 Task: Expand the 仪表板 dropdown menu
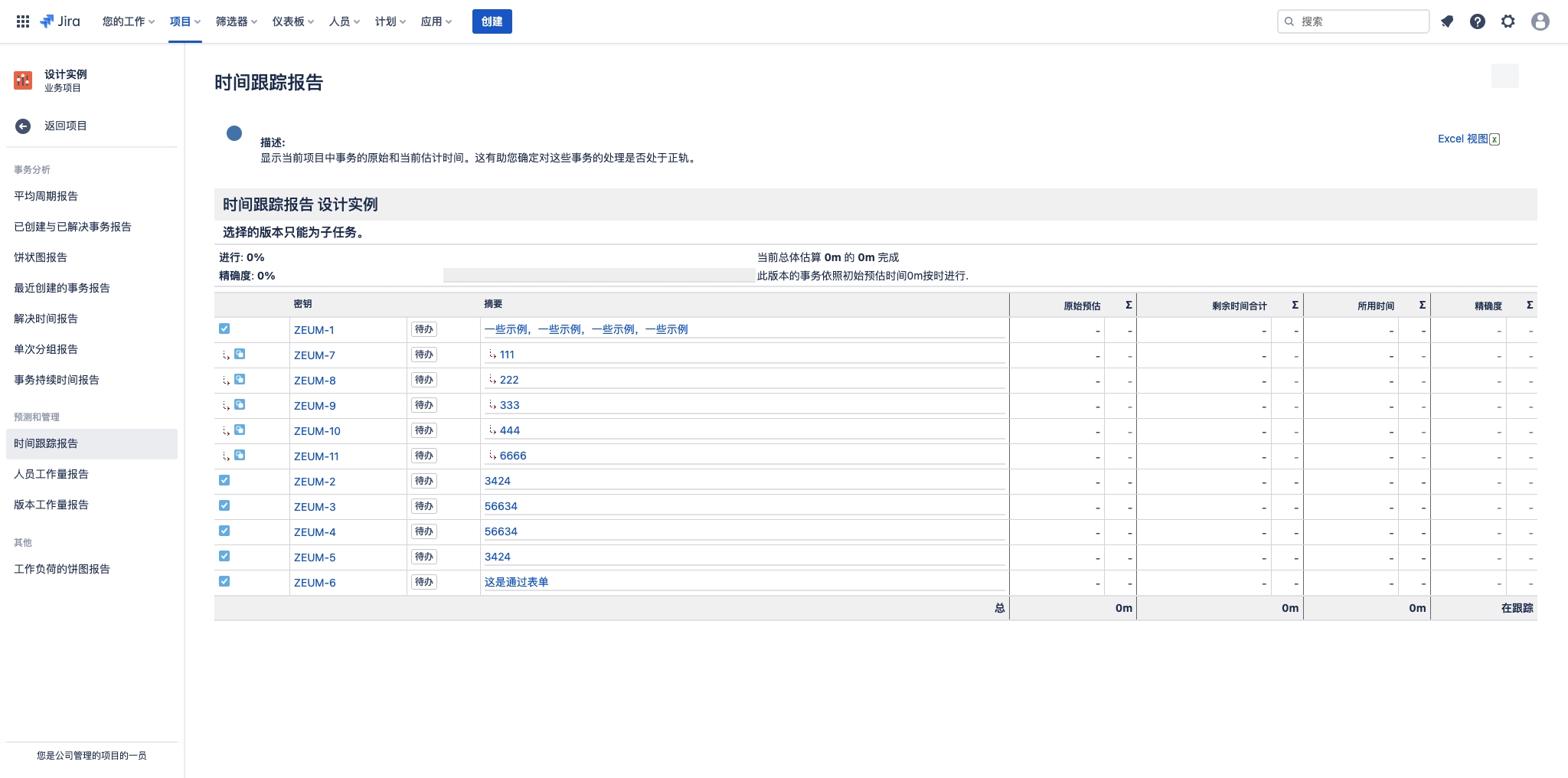pos(293,21)
